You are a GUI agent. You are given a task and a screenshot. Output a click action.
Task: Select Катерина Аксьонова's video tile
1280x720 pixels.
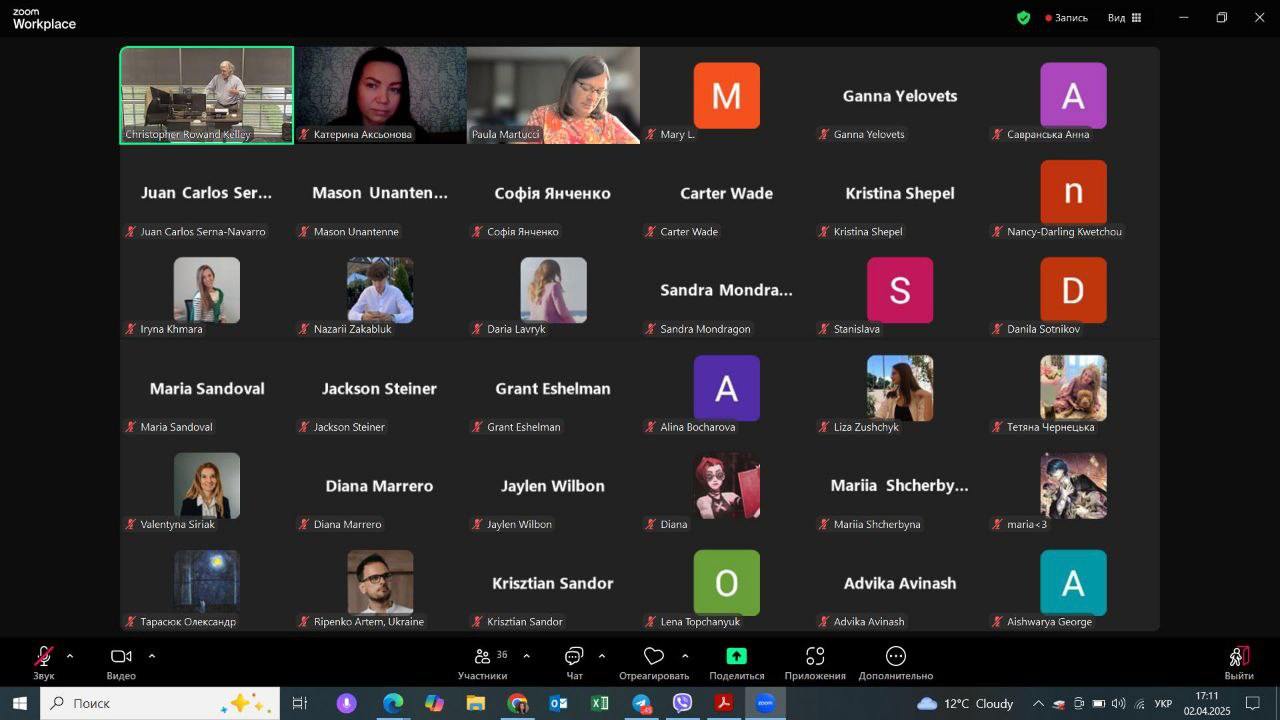click(x=380, y=95)
